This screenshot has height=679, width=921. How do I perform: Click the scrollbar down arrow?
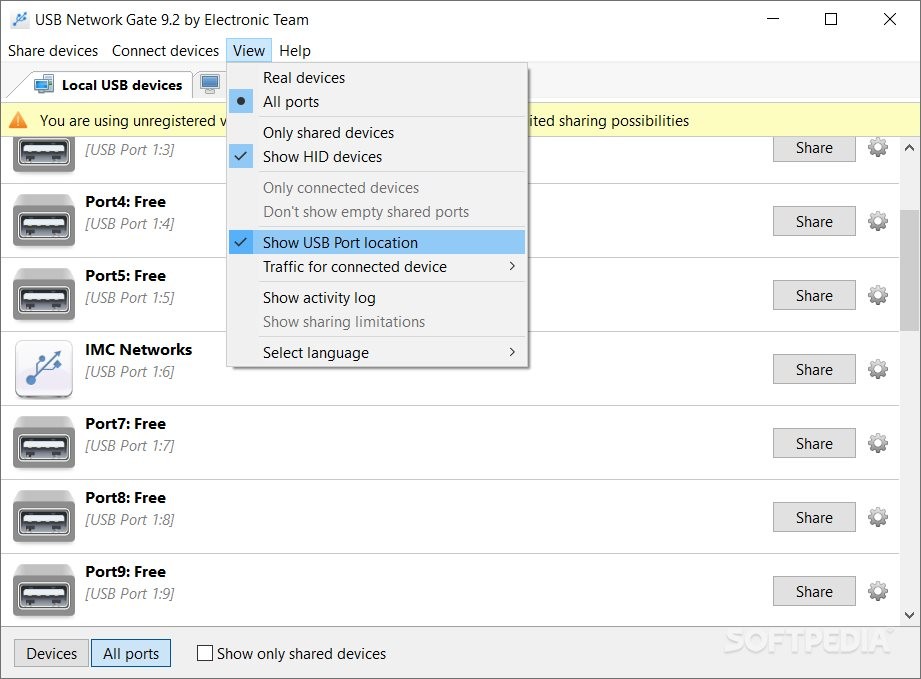[909, 615]
